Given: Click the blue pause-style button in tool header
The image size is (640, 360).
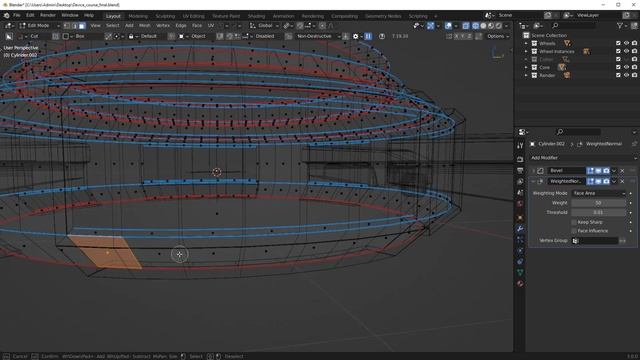Looking at the screenshot, I should 368,36.
